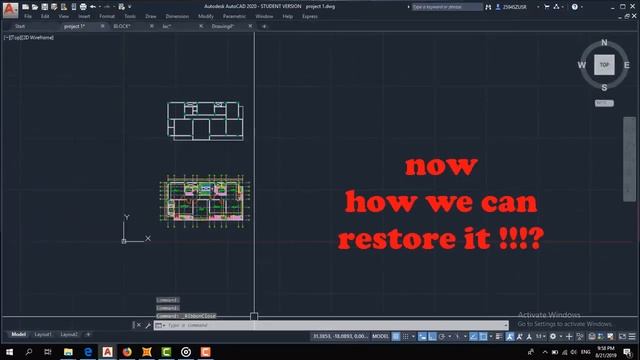Click the W compass direction on ViewCube
Viewport: 640px width, 360px height.
pyautogui.click(x=582, y=65)
